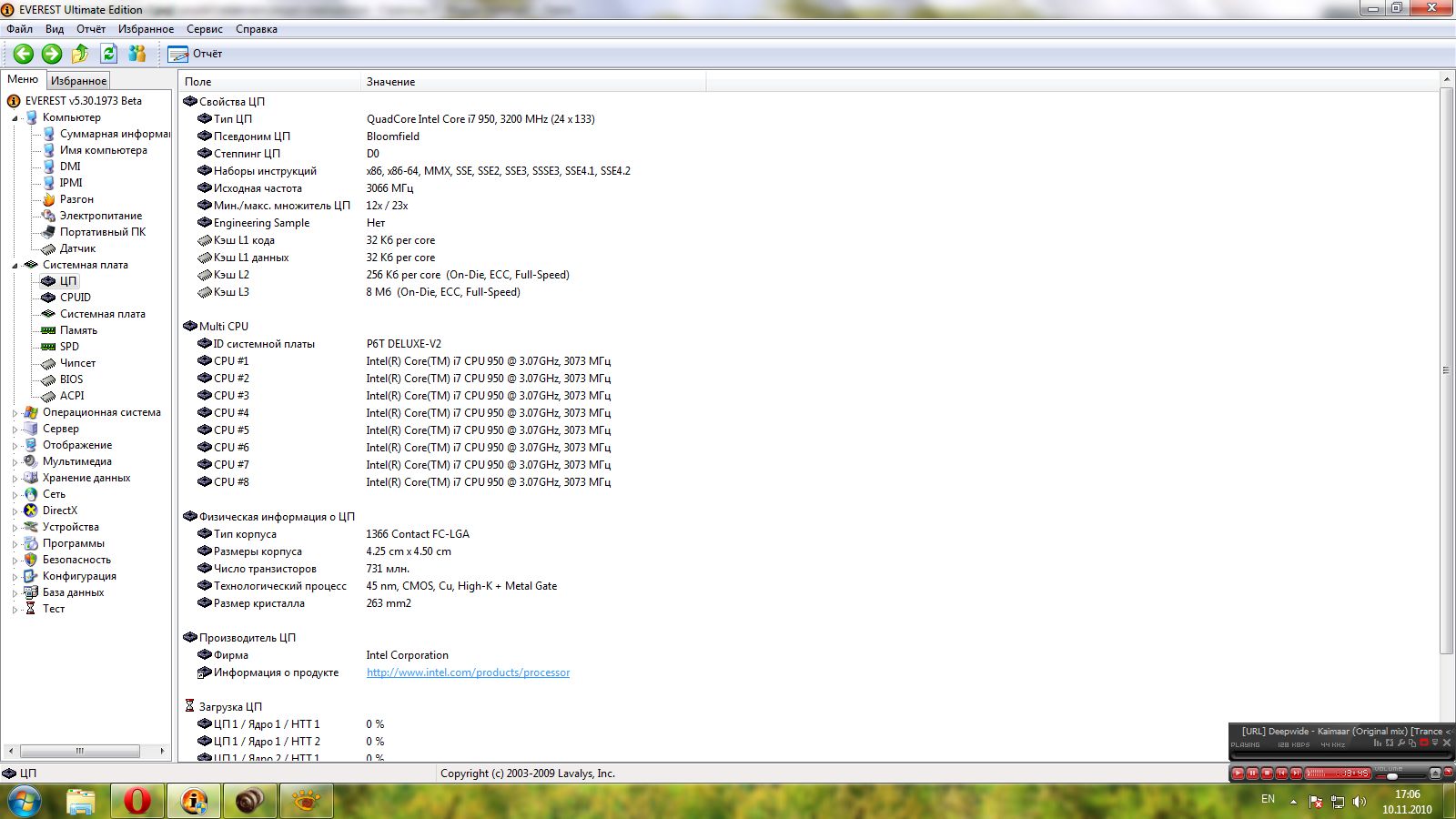Skip to next track in media player

pos(1296,773)
